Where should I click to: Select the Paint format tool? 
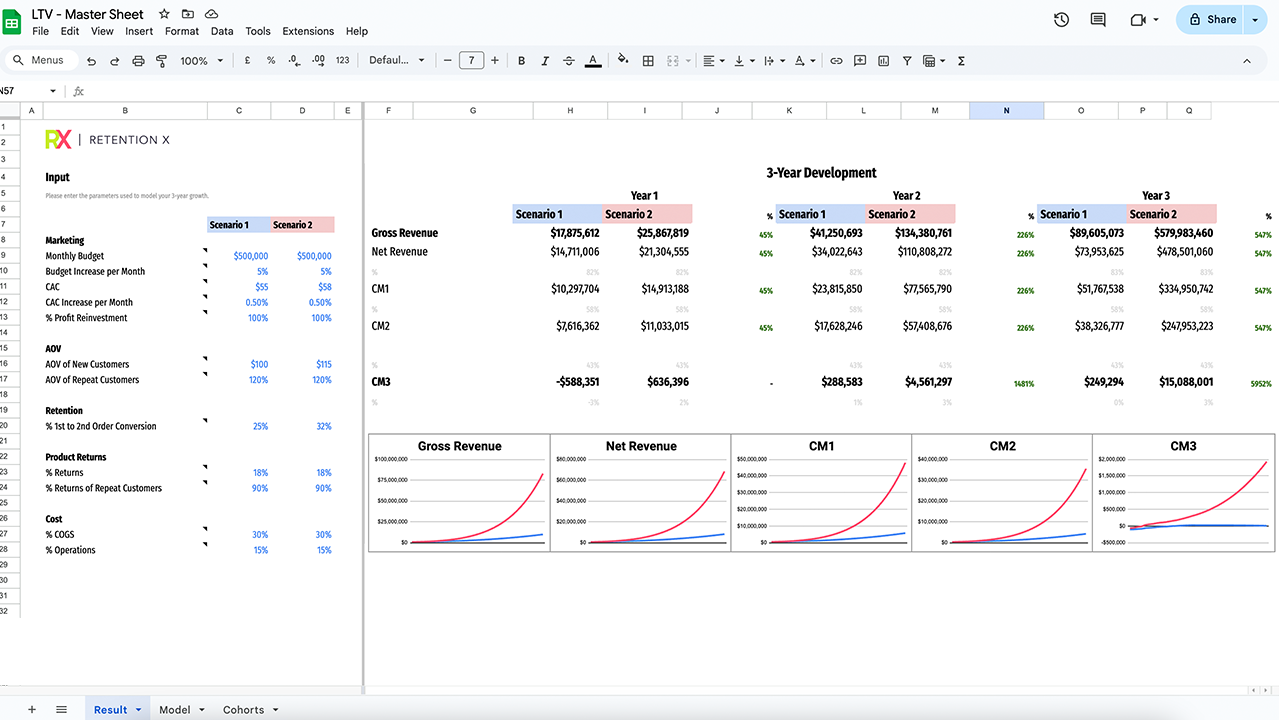[x=161, y=60]
